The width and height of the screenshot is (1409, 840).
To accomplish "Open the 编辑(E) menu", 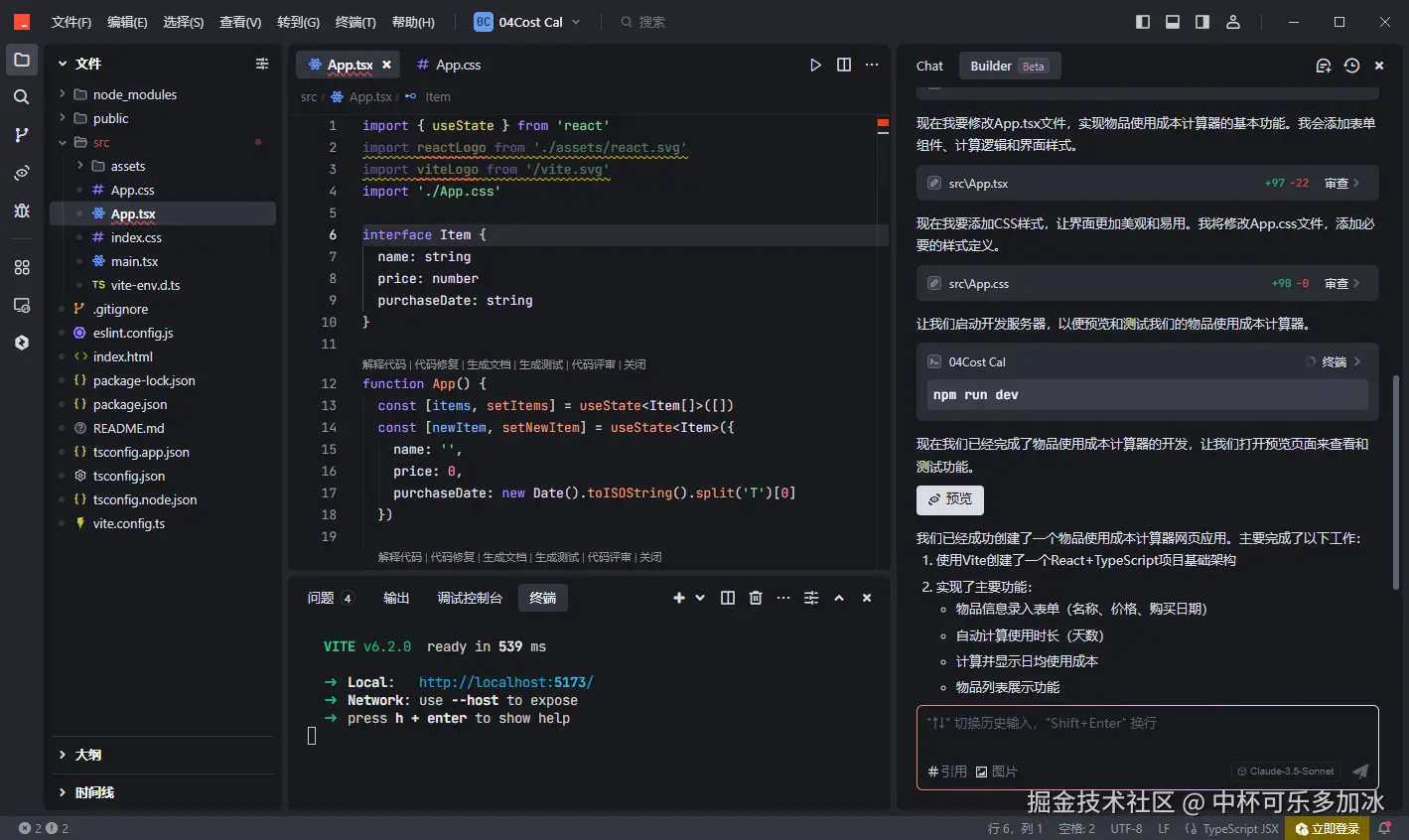I will point(127,22).
